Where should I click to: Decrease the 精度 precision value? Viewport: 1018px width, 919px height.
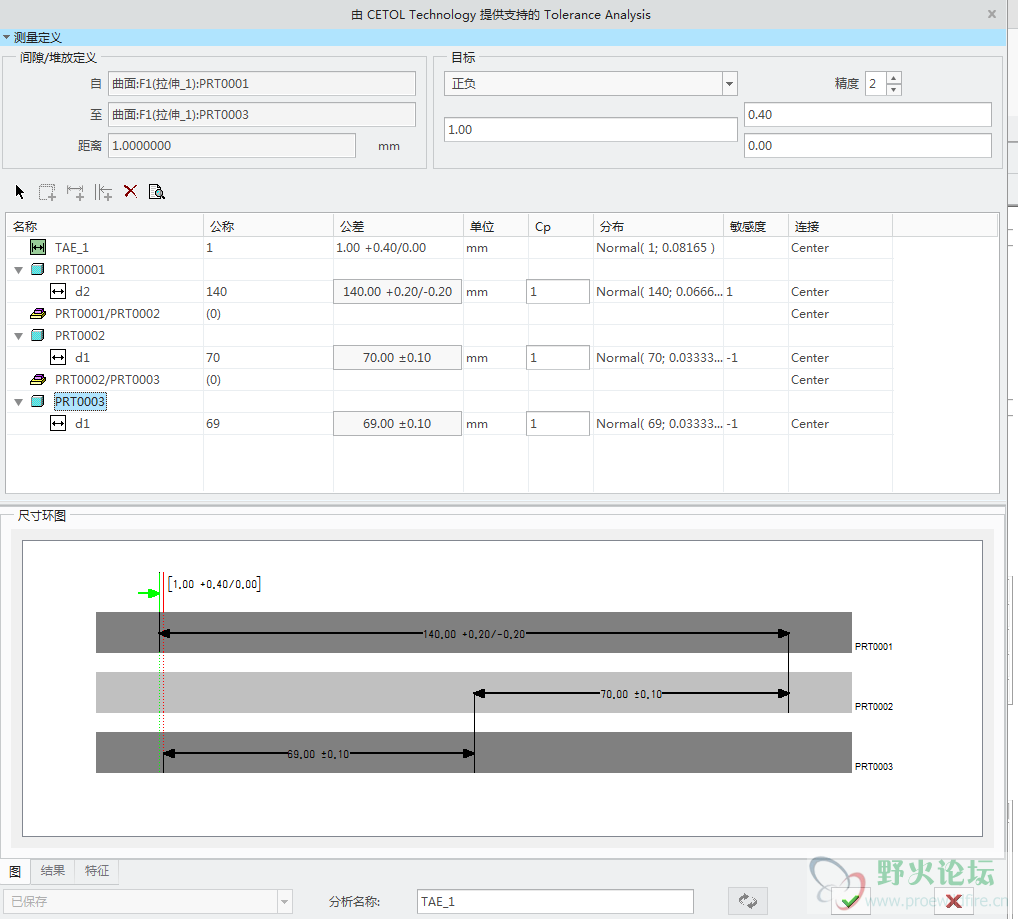pos(894,90)
